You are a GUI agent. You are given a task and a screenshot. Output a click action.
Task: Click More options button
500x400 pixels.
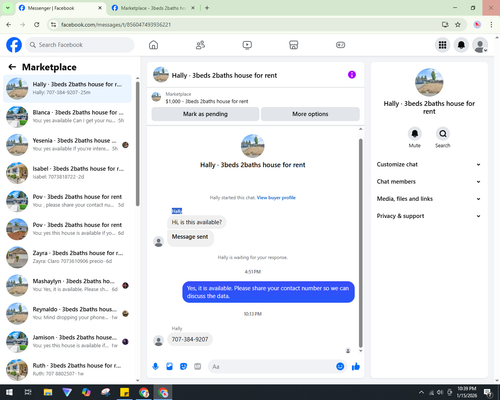pos(310,114)
